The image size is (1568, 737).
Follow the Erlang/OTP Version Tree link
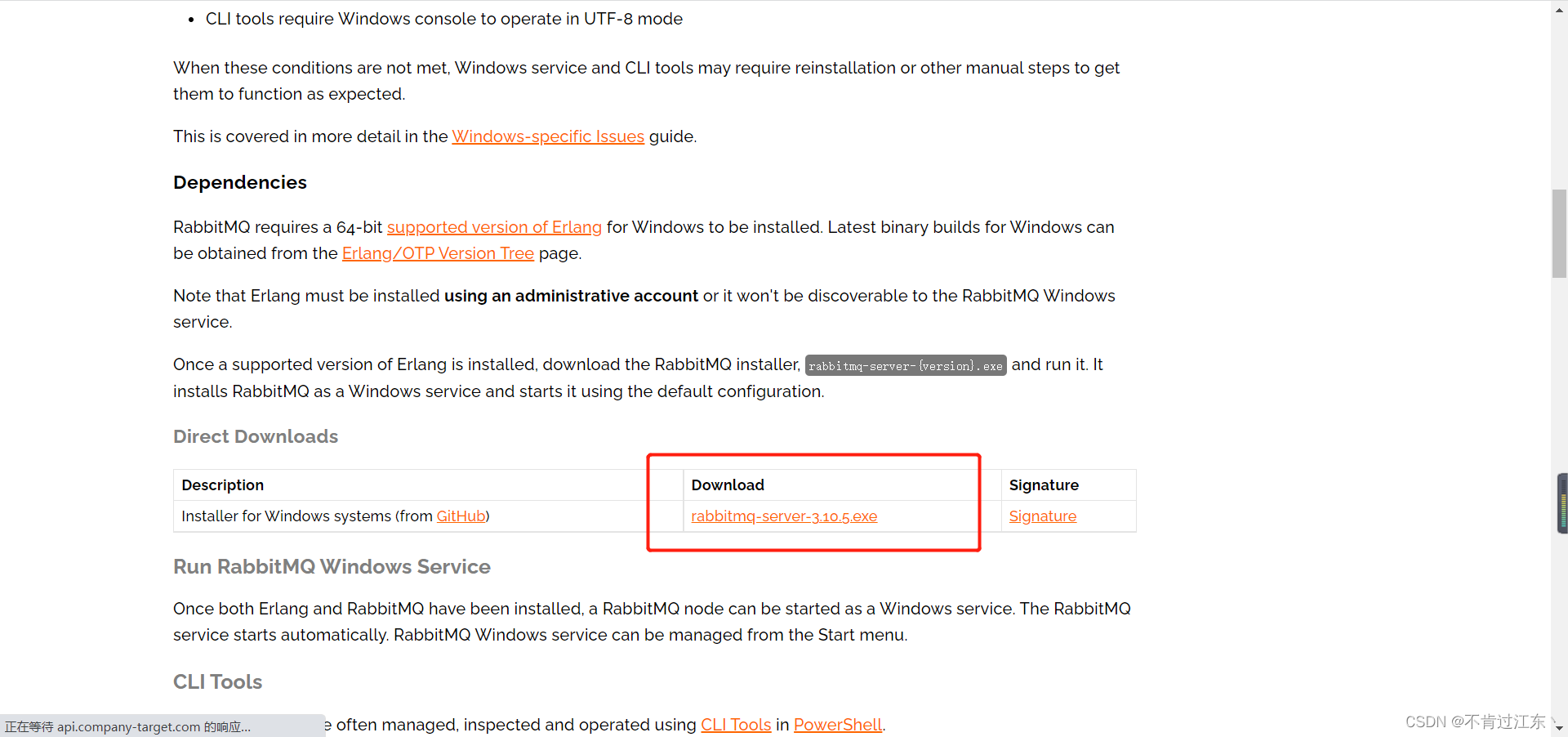(x=438, y=253)
